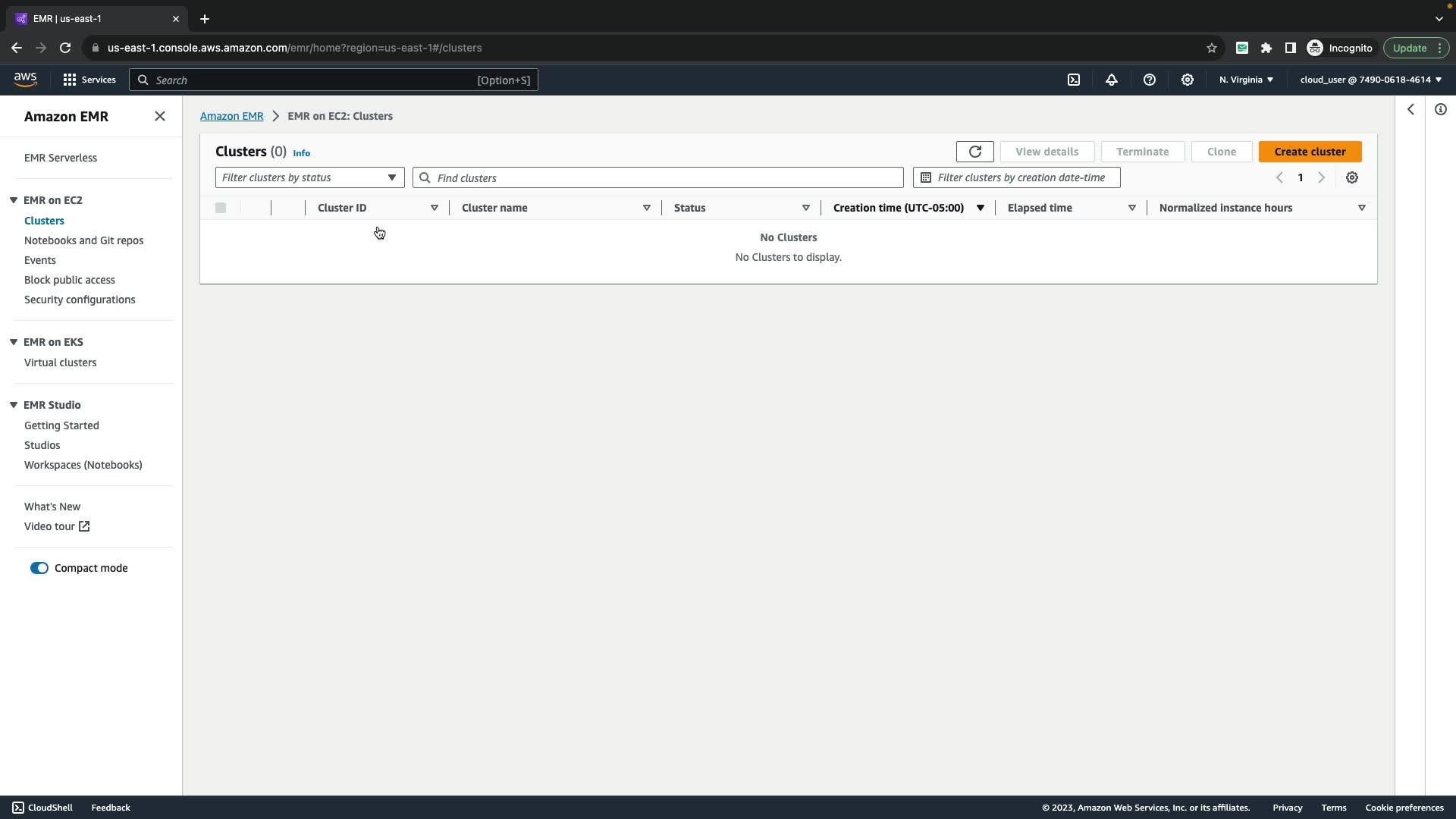Click the Find clusters search field
Screen dimensions: 1456x819
[x=658, y=177]
